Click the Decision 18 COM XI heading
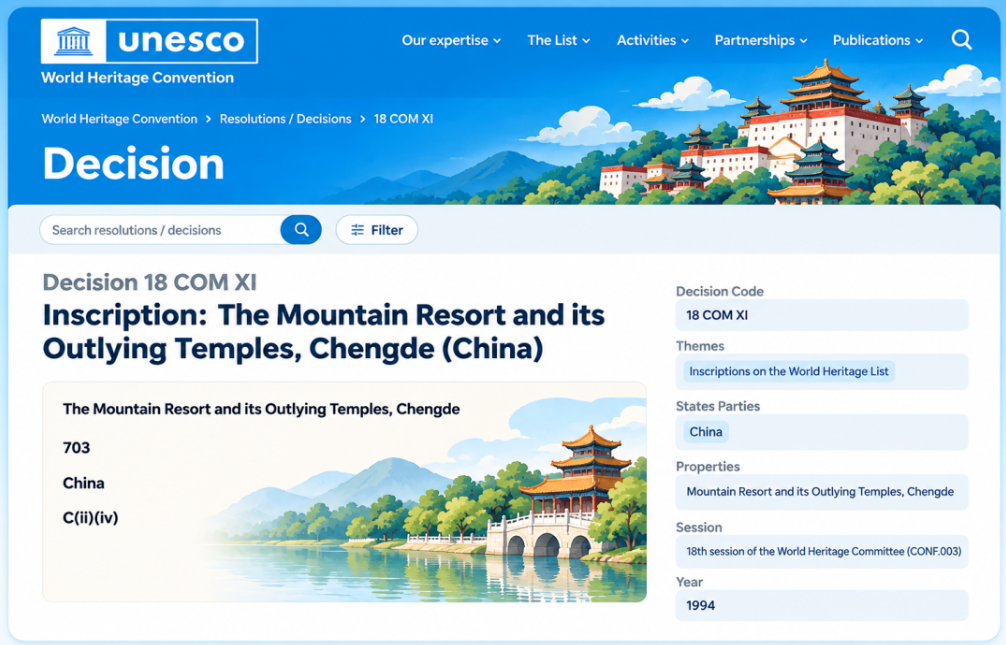Viewport: 1006px width, 645px height. tap(149, 282)
